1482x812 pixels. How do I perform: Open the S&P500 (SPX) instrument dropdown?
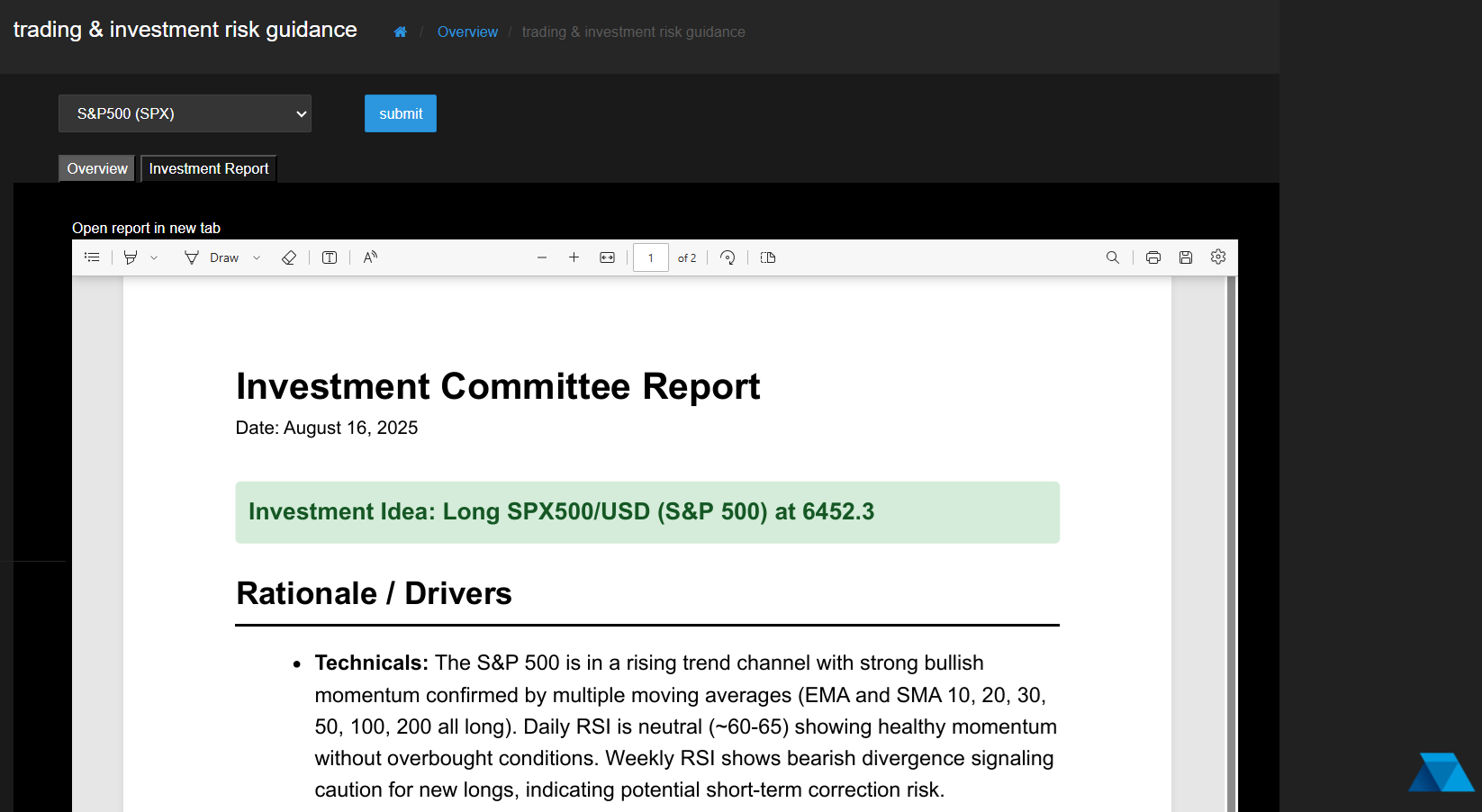pos(185,113)
